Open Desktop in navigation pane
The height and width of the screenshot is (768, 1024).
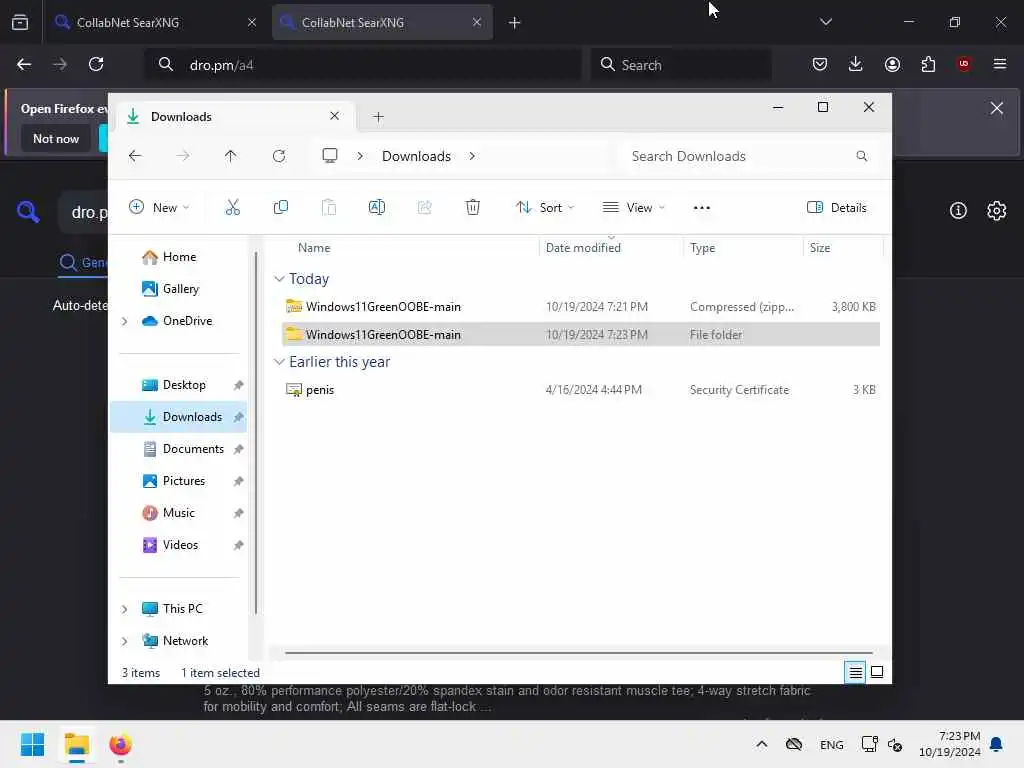(184, 385)
